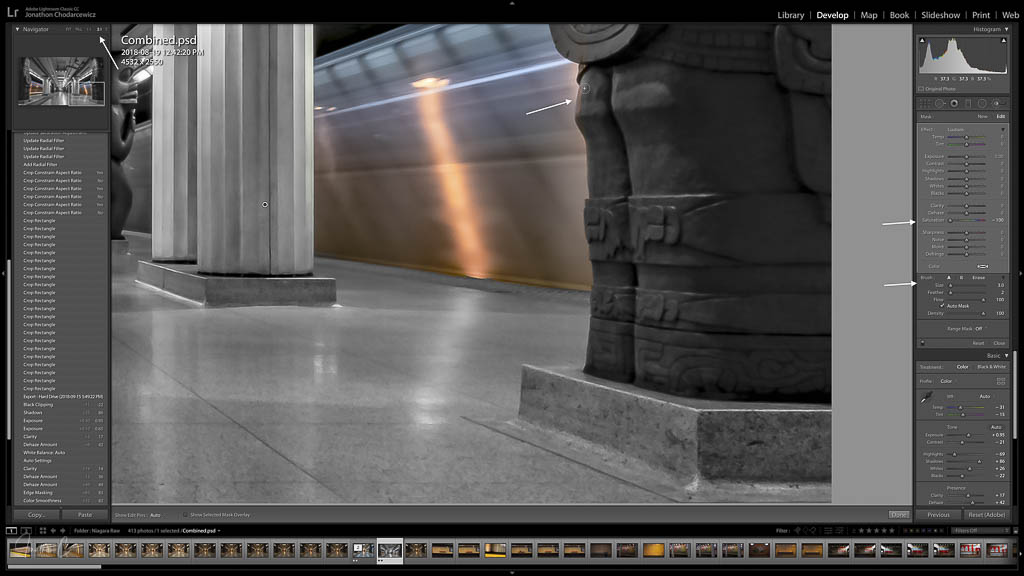Collapse the Histogram panel
This screenshot has width=1024, height=576.
point(1006,29)
